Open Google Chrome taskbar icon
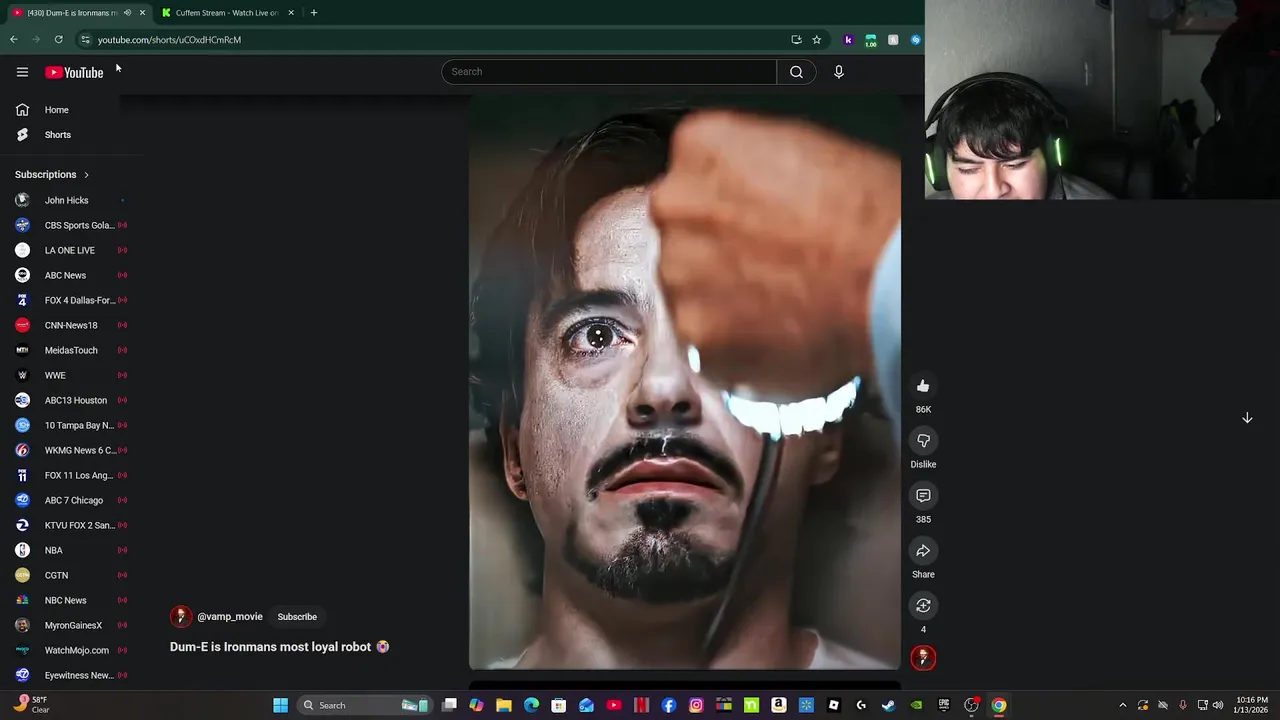1280x720 pixels. pyautogui.click(x=998, y=705)
